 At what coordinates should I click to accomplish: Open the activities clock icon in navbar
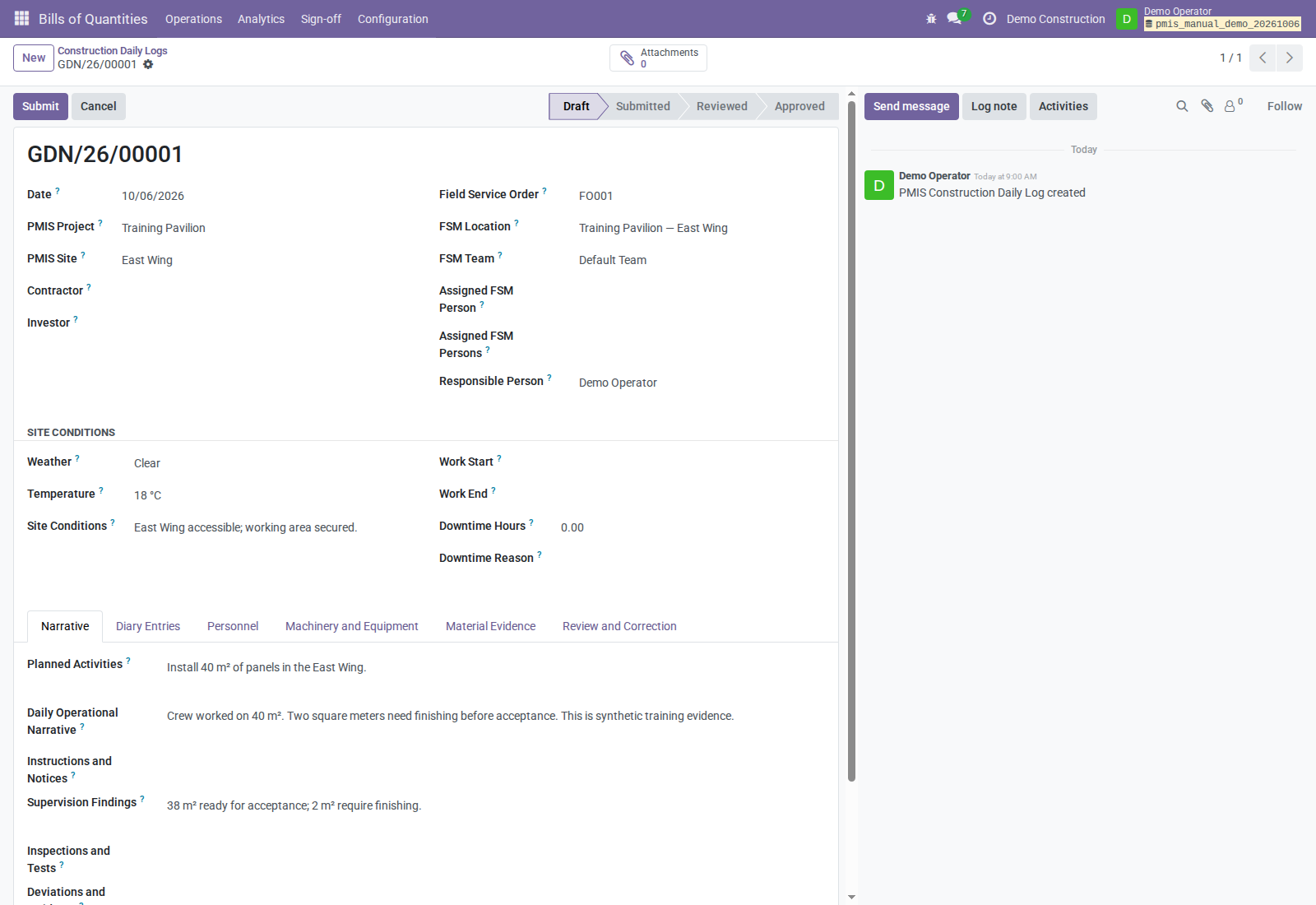tap(989, 18)
